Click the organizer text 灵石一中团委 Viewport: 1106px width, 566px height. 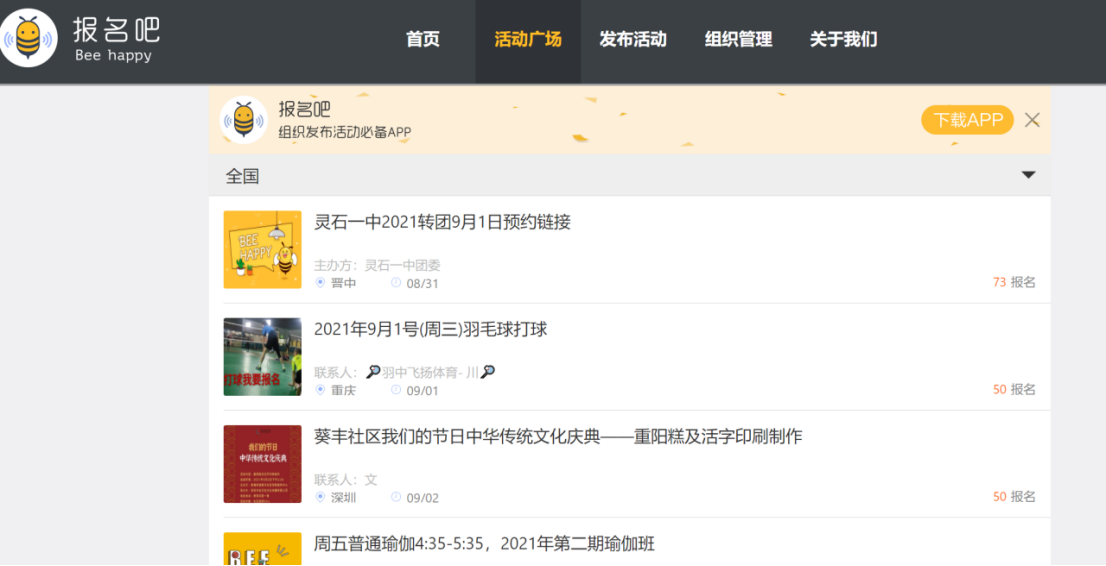point(402,266)
